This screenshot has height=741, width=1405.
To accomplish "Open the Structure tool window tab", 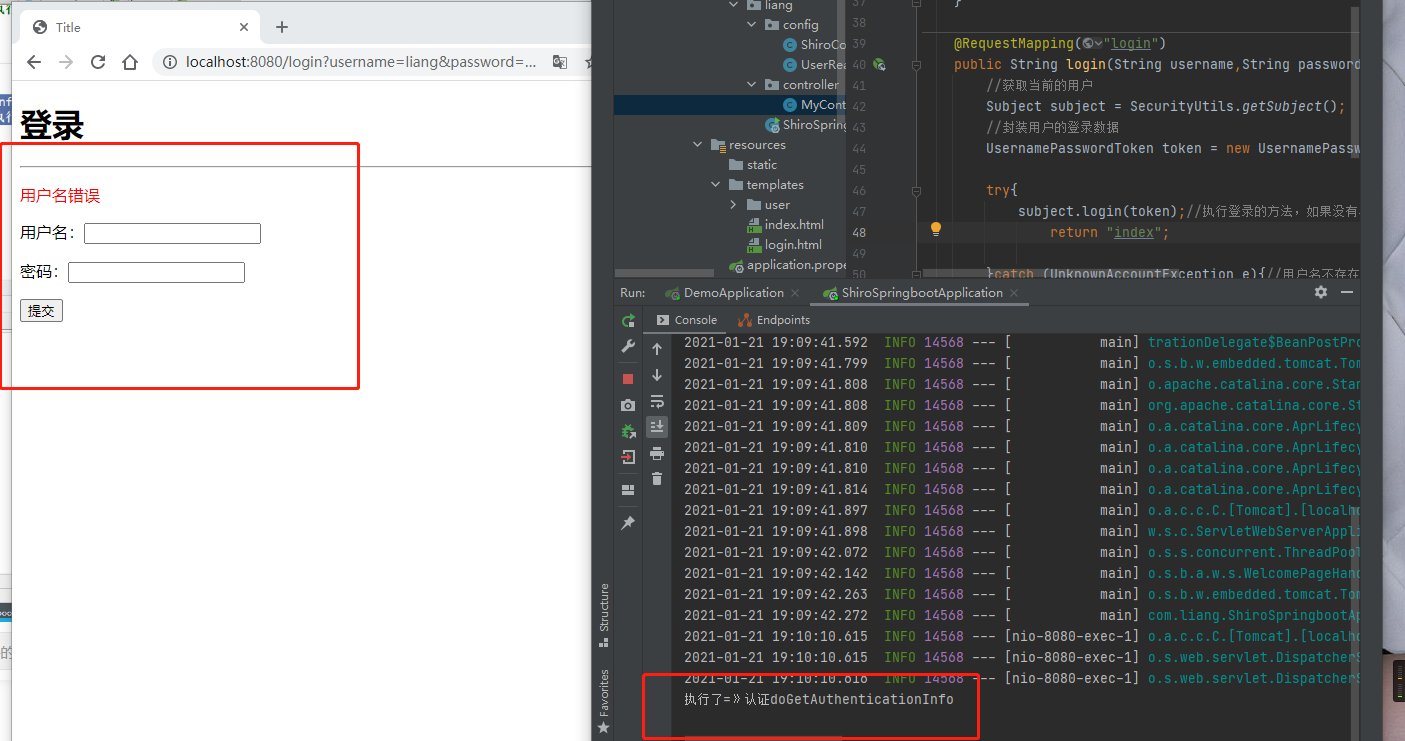I will coord(603,614).
